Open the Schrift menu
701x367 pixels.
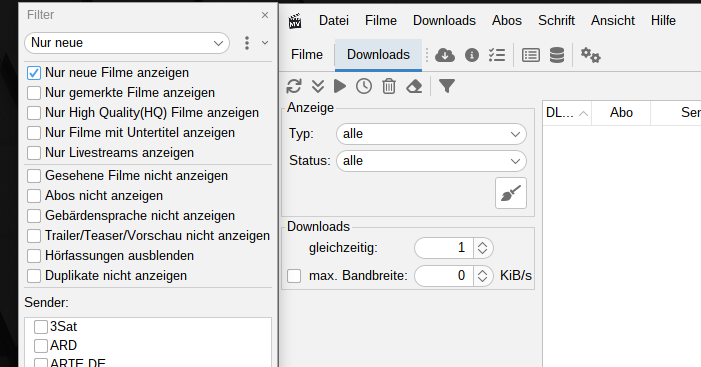[x=556, y=21]
